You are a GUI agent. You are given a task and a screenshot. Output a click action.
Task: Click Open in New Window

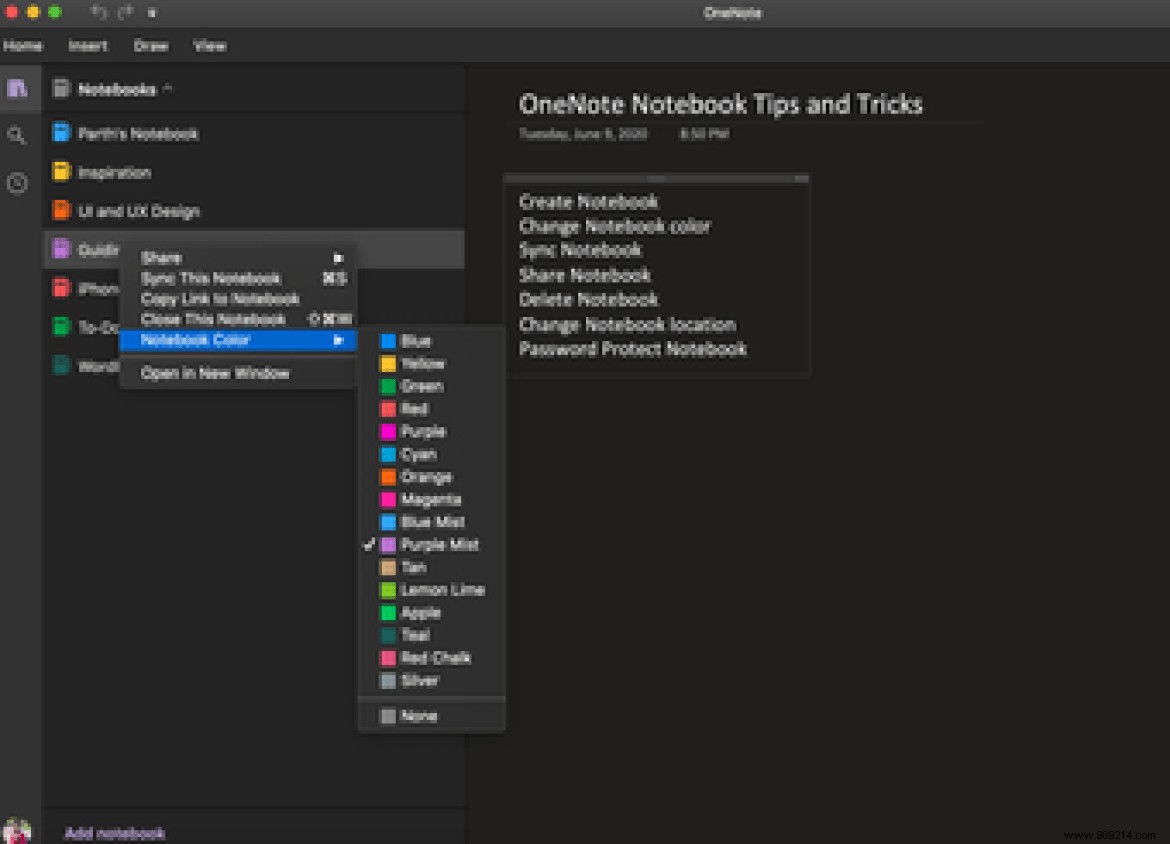coord(215,374)
